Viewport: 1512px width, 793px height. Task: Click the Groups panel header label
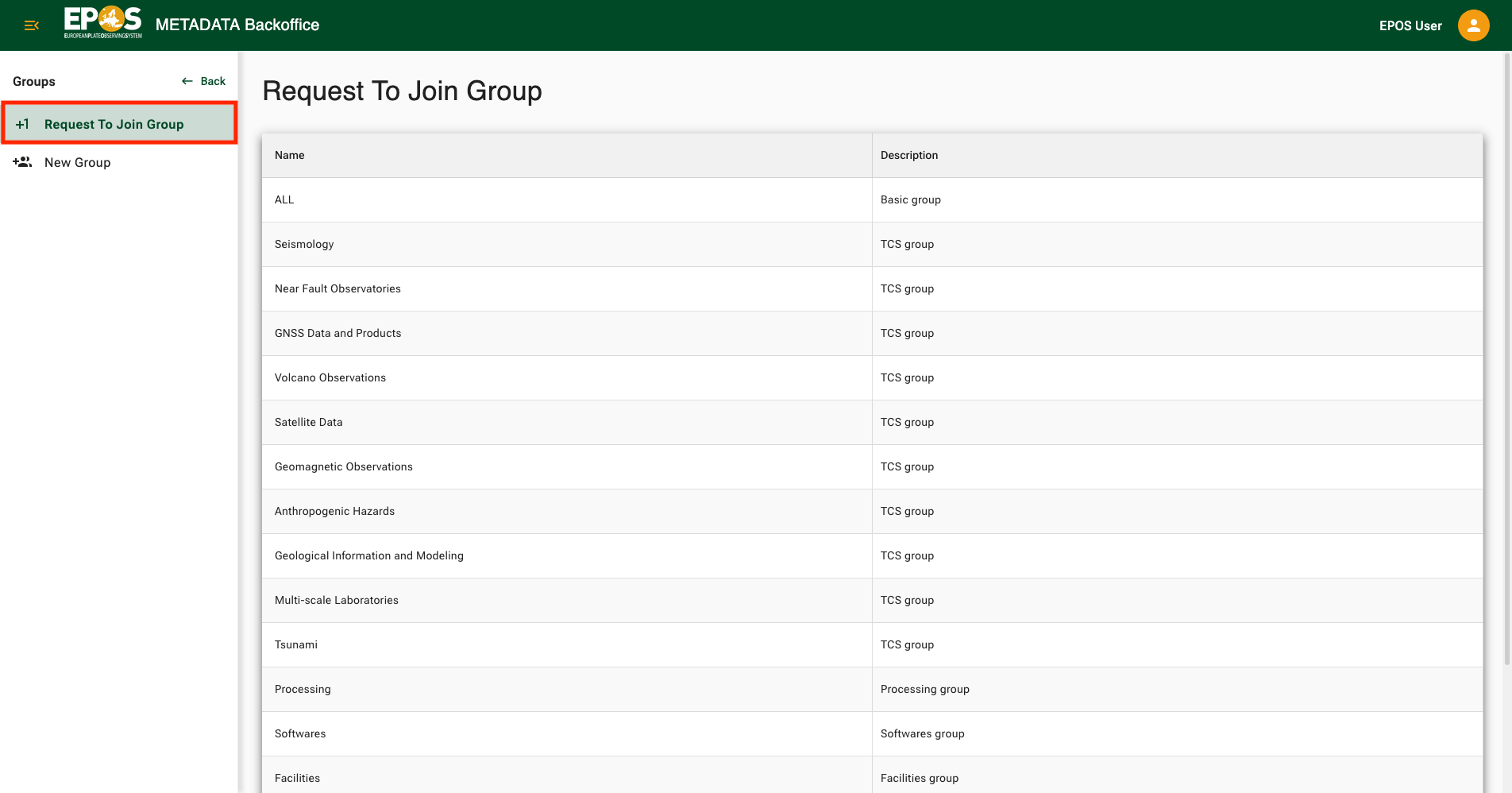pyautogui.click(x=33, y=81)
